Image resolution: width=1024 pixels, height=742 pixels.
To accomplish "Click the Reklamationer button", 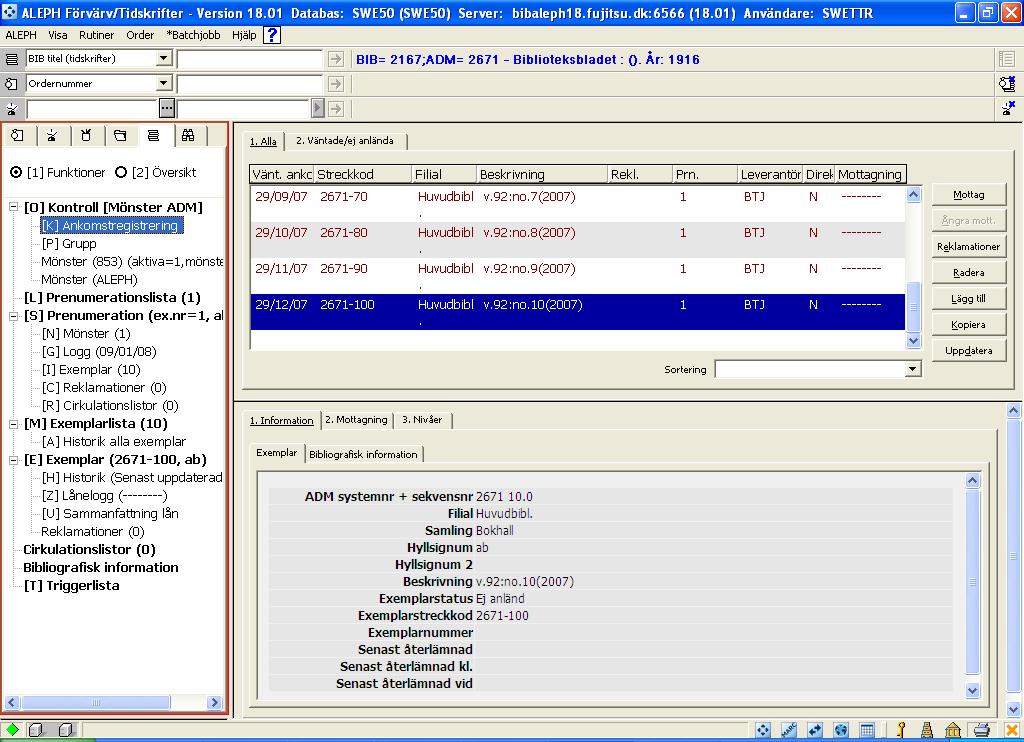I will click(968, 246).
